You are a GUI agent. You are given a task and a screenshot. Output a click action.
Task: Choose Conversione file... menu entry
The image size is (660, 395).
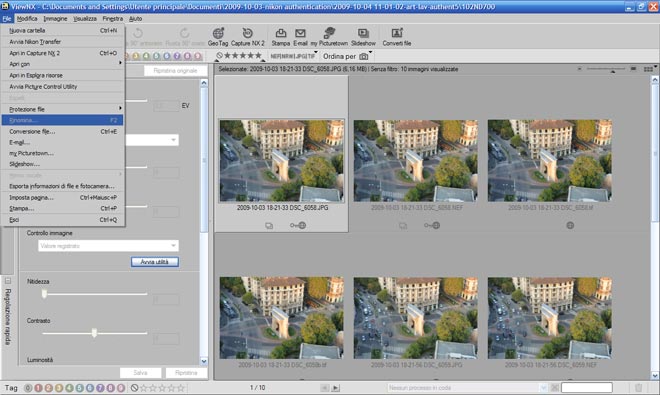(62, 131)
